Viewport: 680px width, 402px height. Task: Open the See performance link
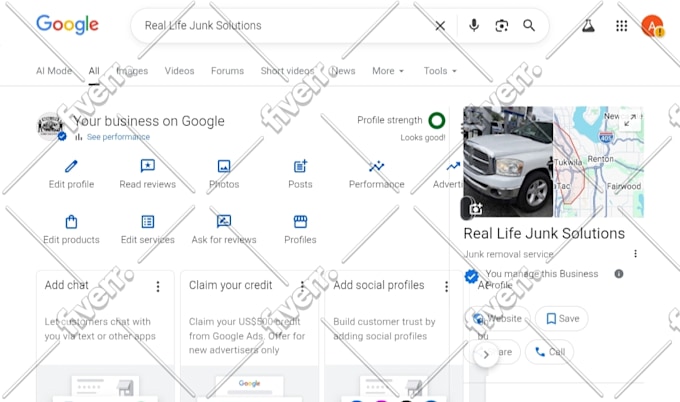tap(118, 137)
